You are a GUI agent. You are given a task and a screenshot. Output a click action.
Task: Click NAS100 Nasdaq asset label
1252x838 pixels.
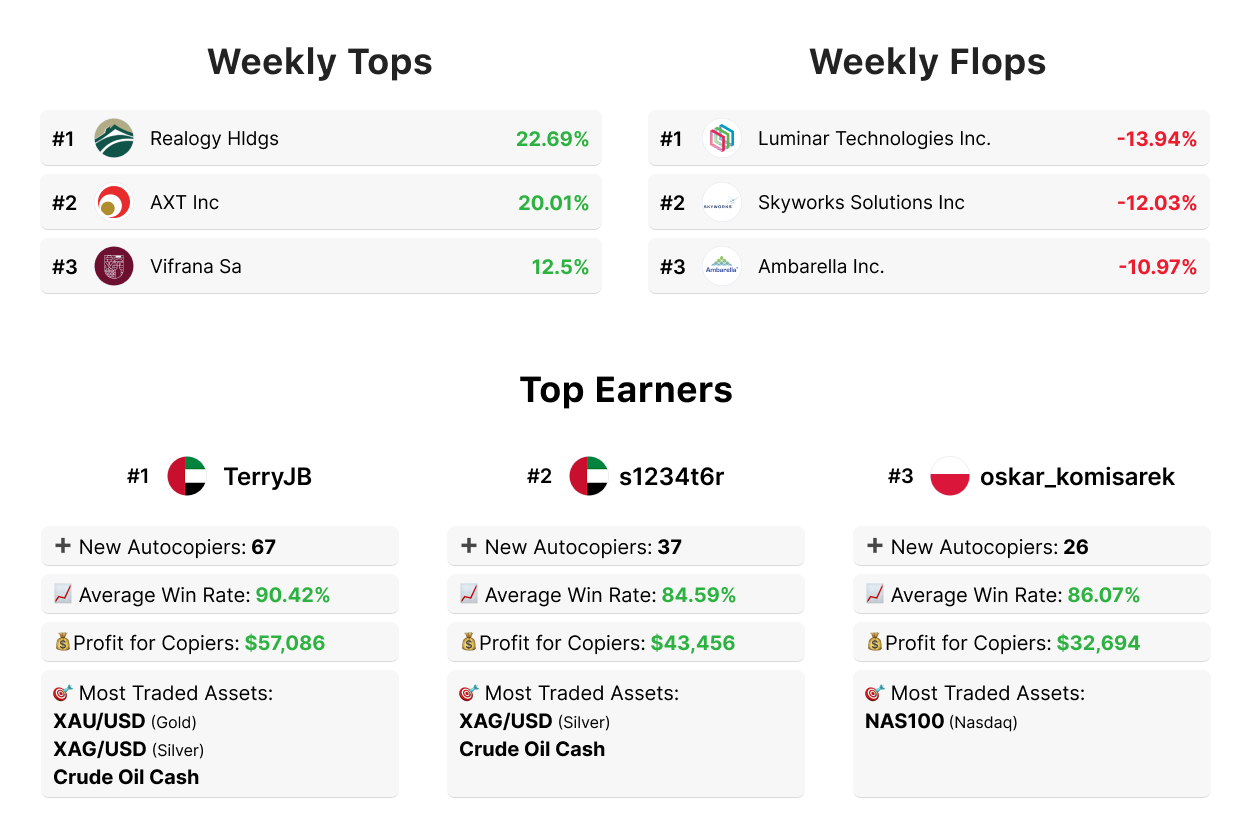[x=940, y=721]
